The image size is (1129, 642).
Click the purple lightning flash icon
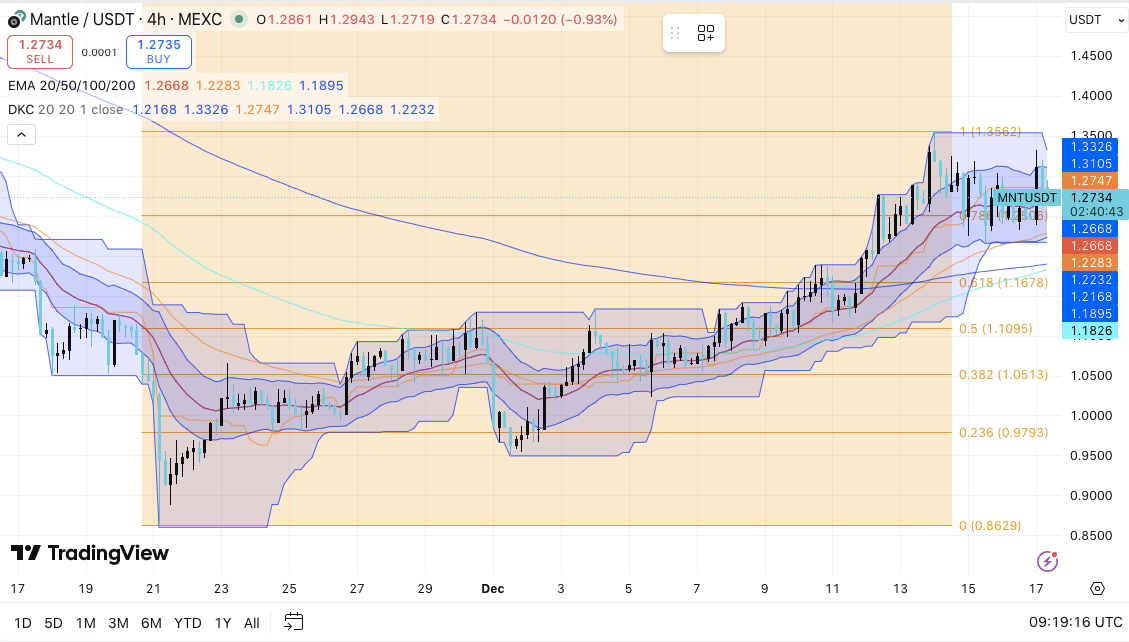1047,561
